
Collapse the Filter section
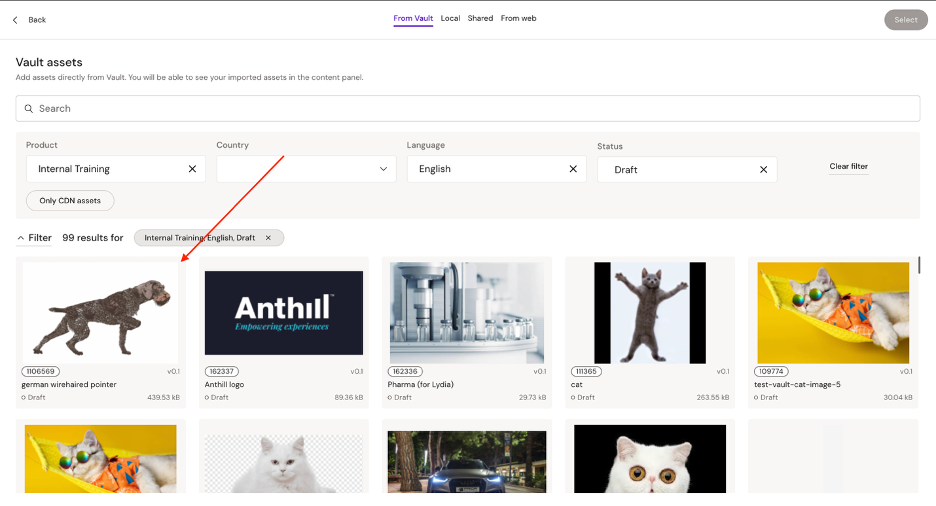(34, 237)
